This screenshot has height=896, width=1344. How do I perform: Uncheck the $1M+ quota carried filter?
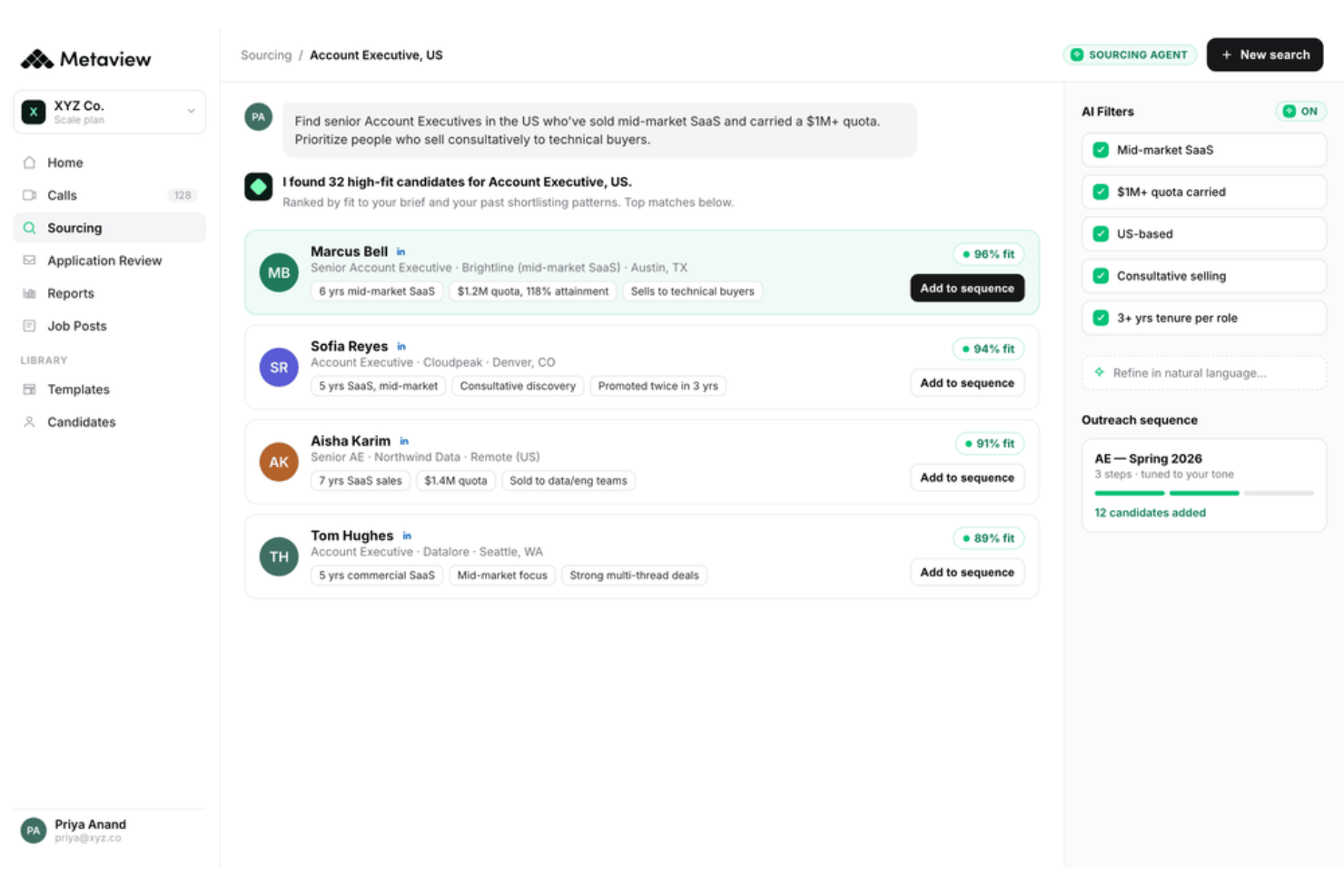click(1101, 192)
